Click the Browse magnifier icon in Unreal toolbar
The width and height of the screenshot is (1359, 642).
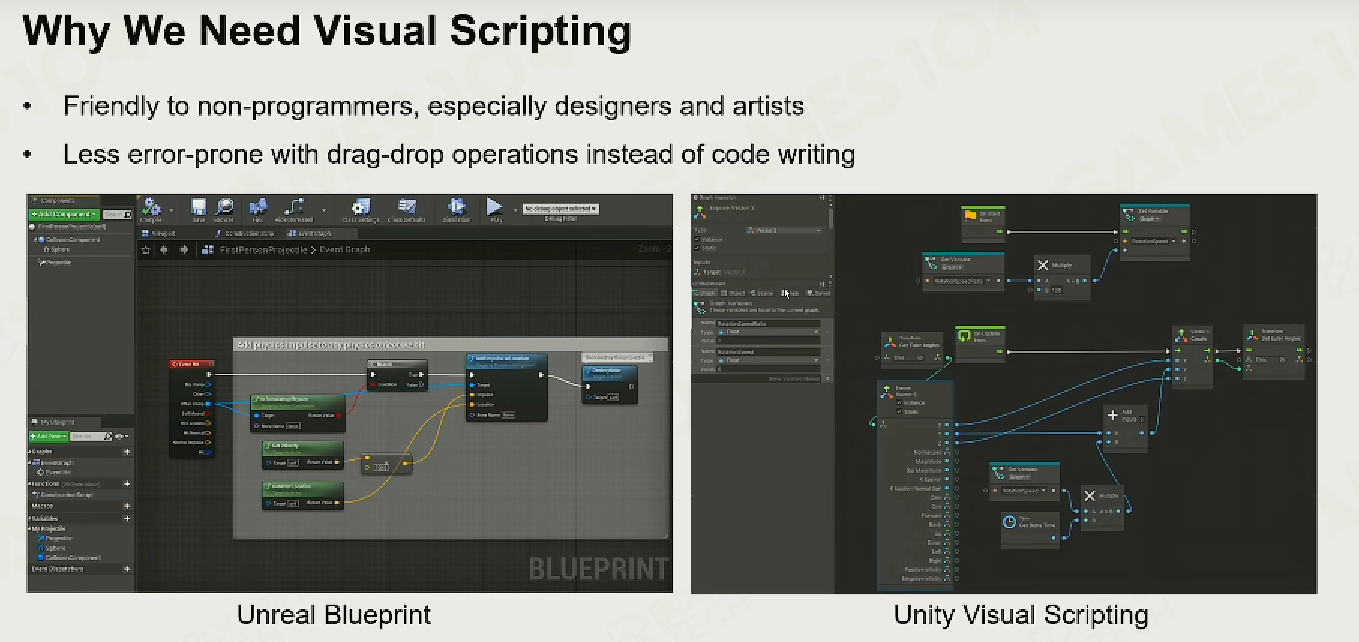(x=224, y=207)
